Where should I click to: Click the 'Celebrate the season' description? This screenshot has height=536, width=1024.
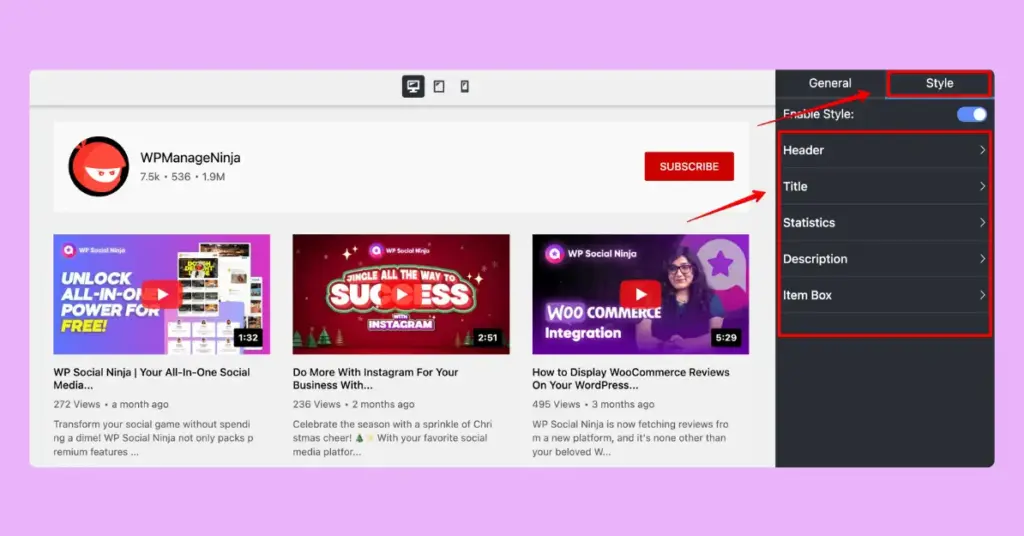tap(392, 438)
